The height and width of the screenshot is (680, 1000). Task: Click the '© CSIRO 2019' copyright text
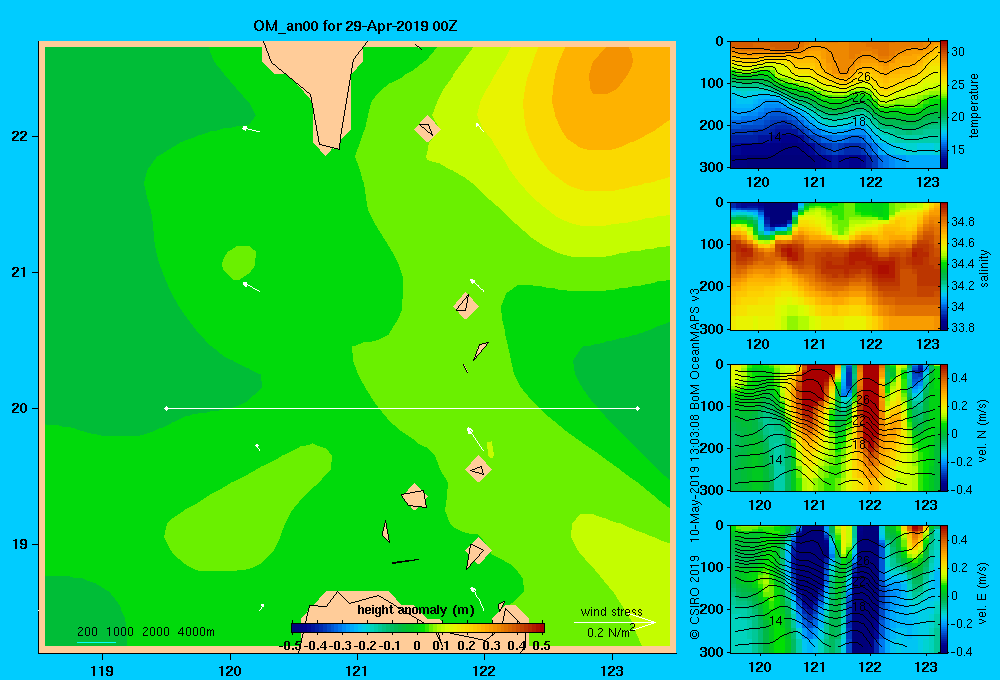coord(695,597)
